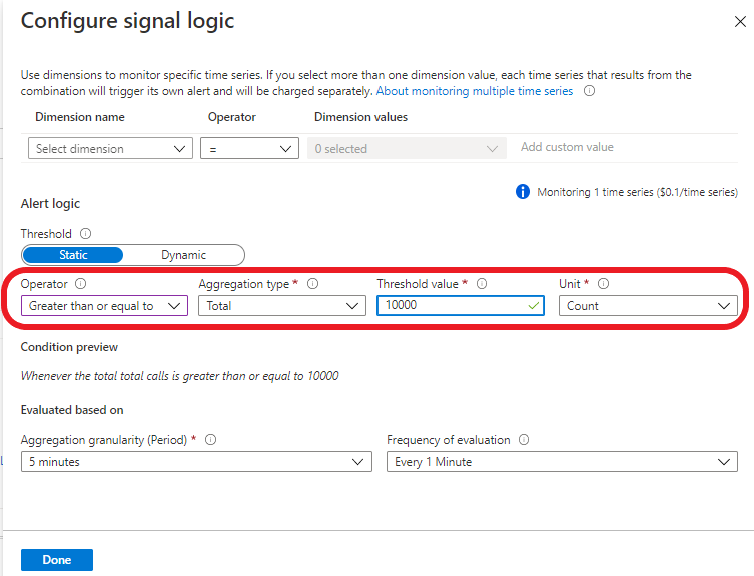Screen dimensions: 754x576
Task: Expand the dimension operator '=' dropdown
Action: pos(249,149)
